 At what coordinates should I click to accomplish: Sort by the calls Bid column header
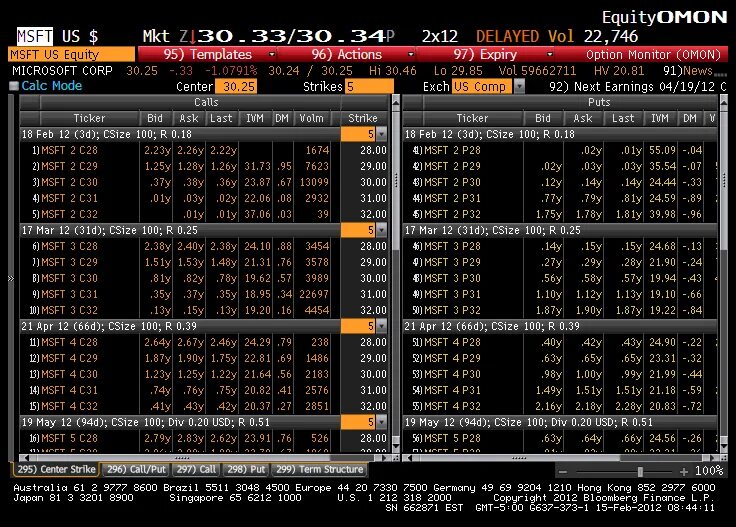(155, 118)
